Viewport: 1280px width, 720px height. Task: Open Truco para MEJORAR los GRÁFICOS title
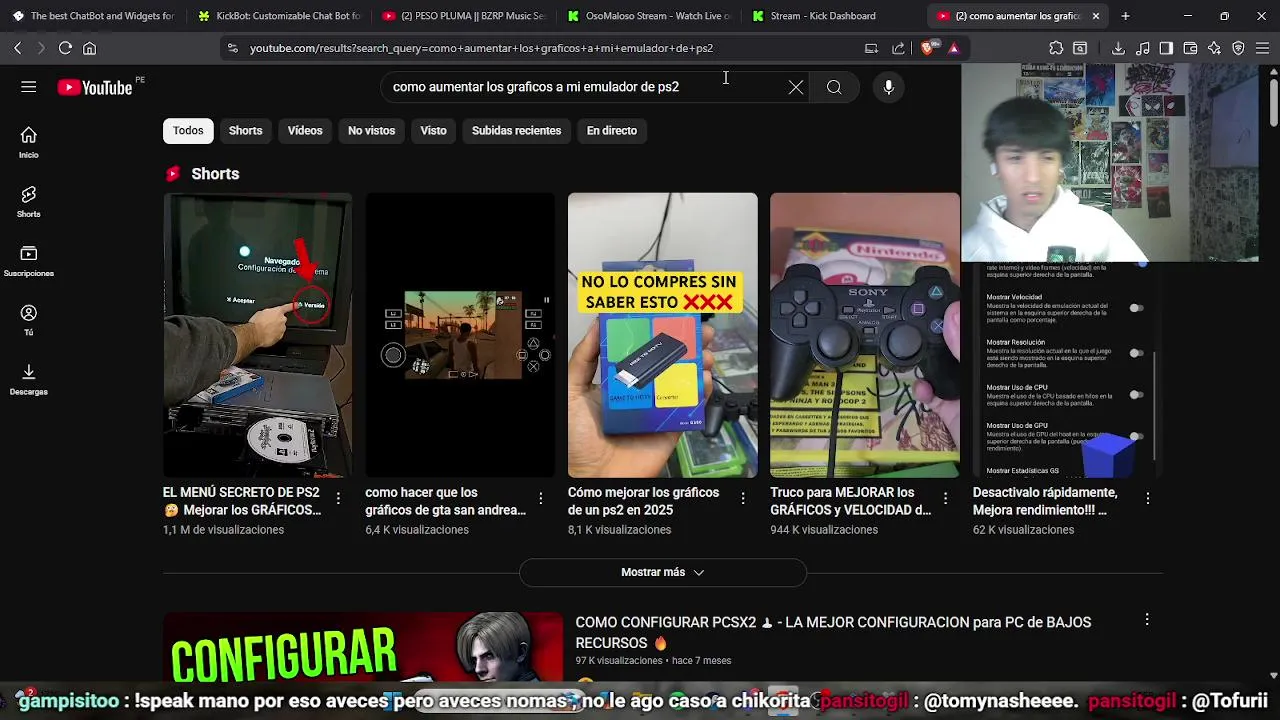tap(850, 501)
